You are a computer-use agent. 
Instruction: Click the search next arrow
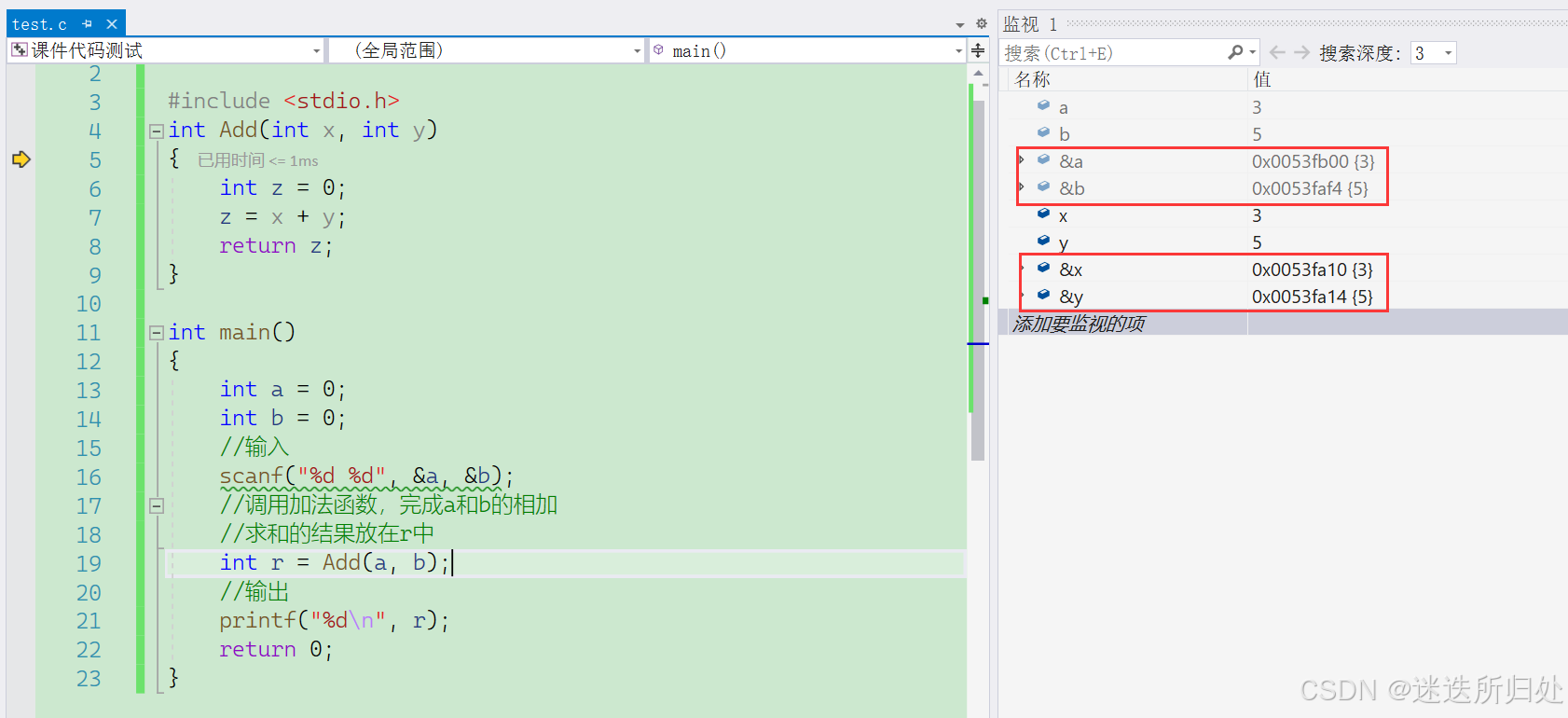[1302, 53]
